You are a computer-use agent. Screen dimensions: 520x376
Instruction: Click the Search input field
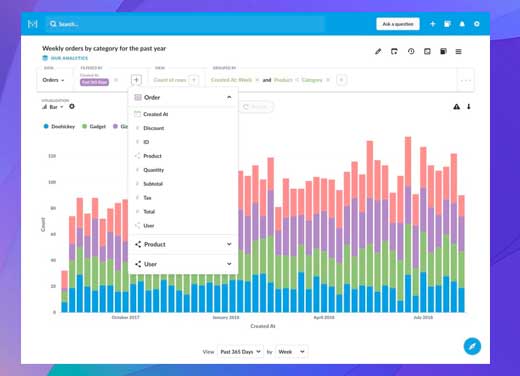tap(185, 24)
